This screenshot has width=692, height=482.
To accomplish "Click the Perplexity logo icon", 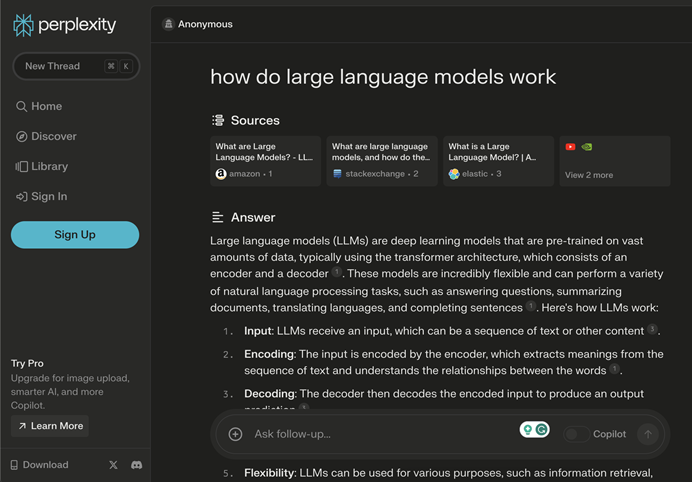I will [x=23, y=25].
